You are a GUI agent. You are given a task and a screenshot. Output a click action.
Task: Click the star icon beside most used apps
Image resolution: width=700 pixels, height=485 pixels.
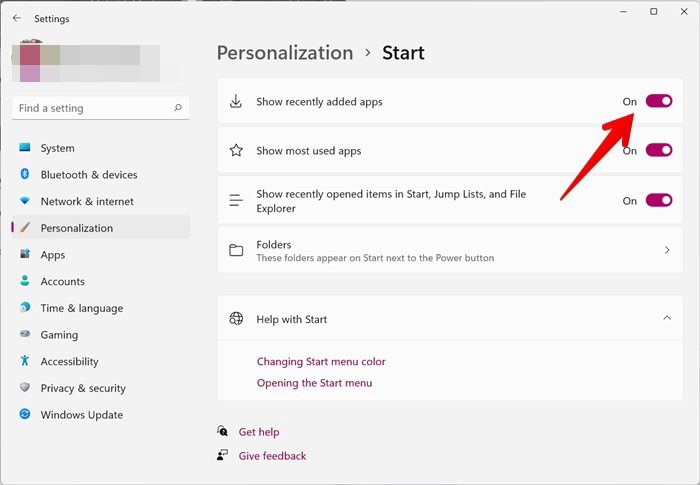point(236,150)
